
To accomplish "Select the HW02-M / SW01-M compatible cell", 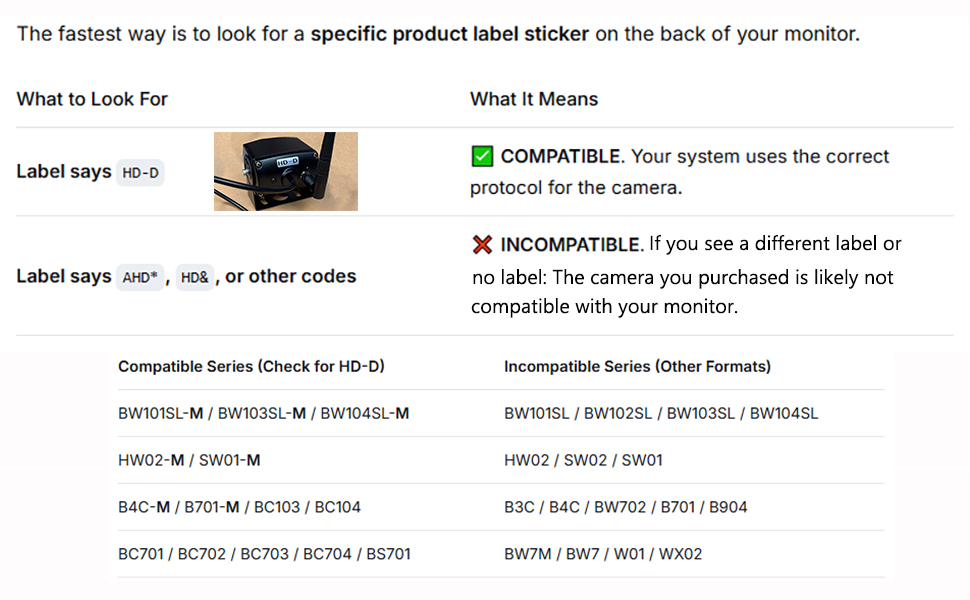I will coord(189,460).
